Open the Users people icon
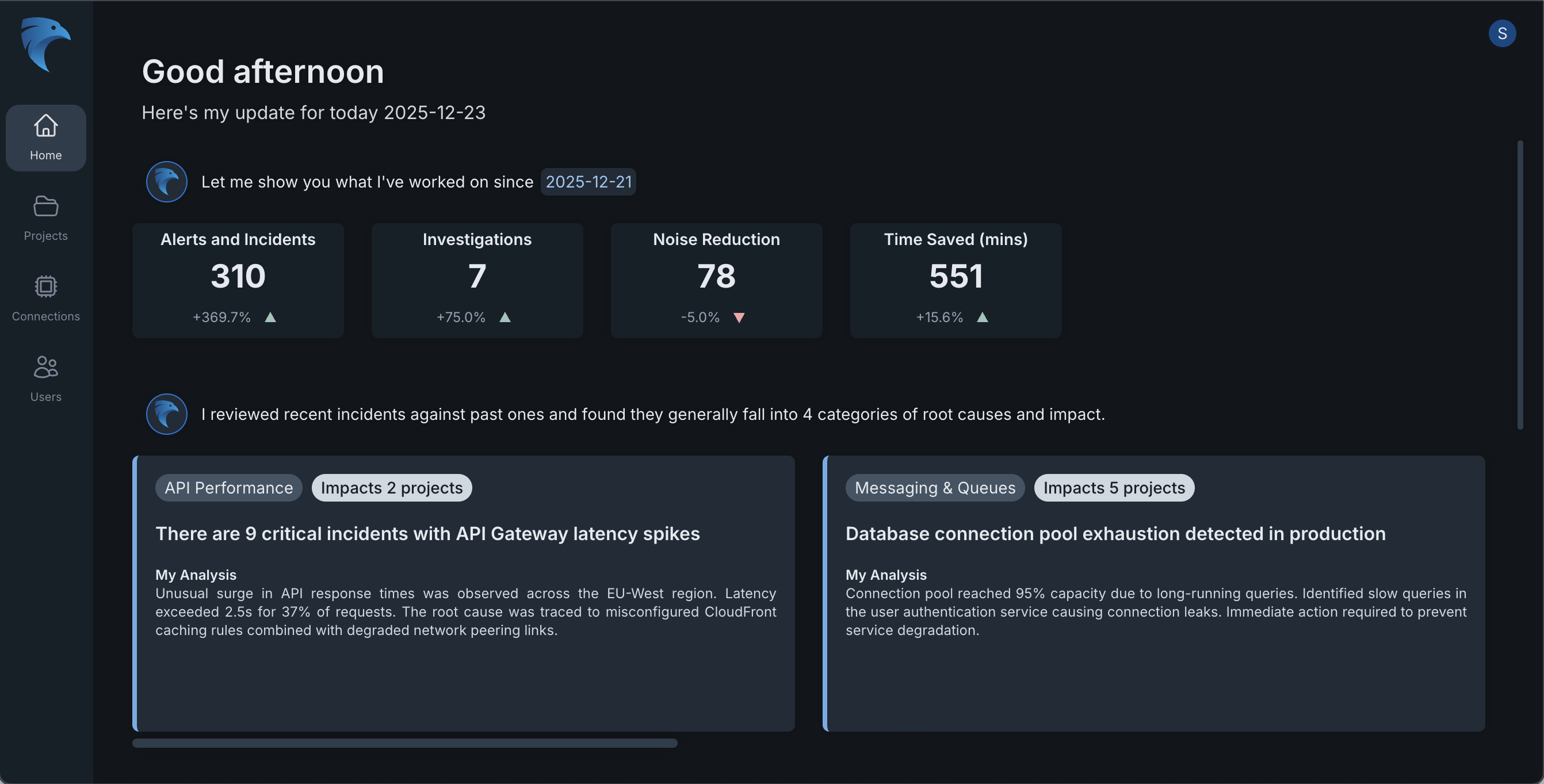Screen dimensions: 1544x784 click(x=45, y=368)
